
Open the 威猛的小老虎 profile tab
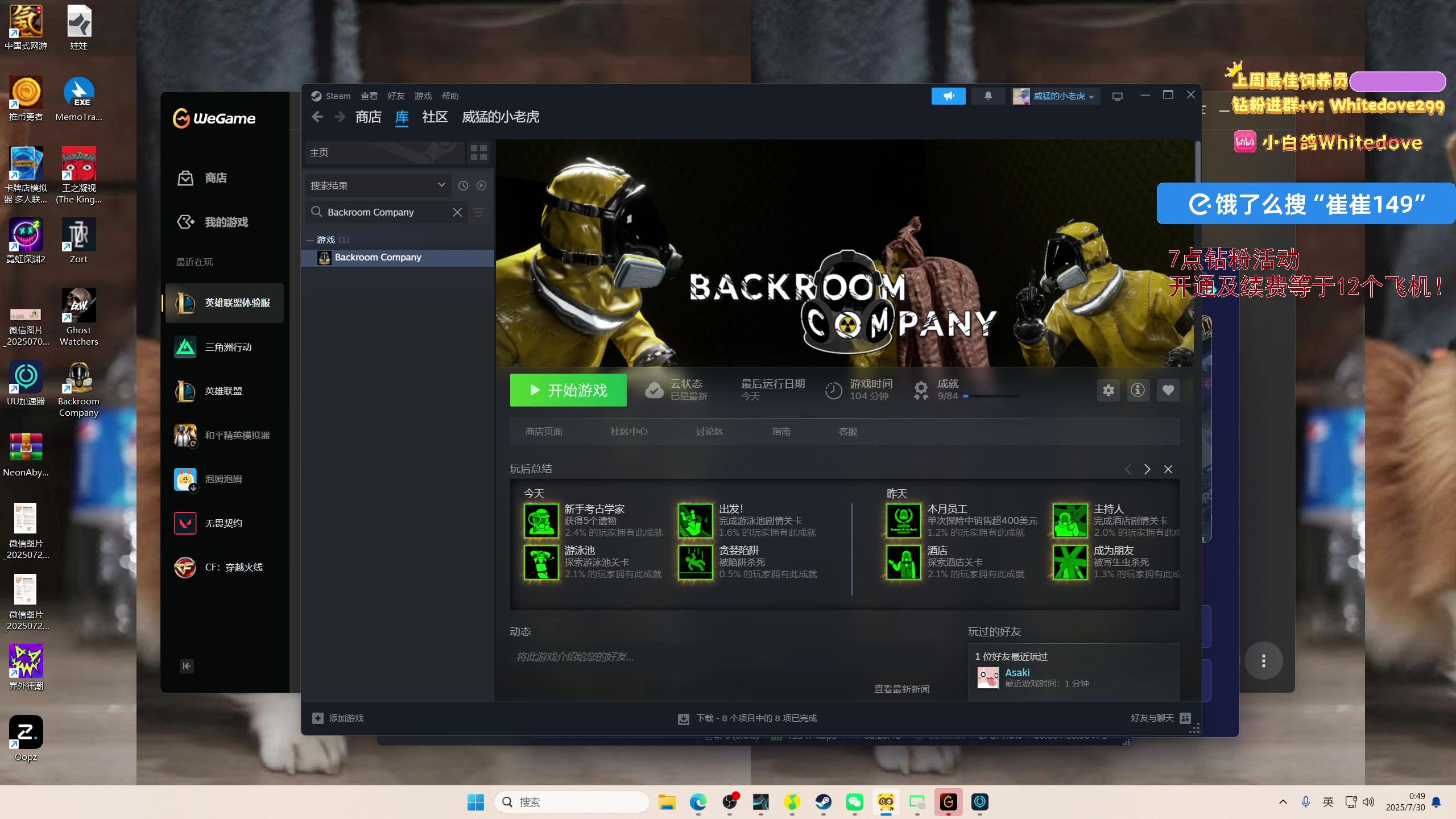[x=500, y=117]
